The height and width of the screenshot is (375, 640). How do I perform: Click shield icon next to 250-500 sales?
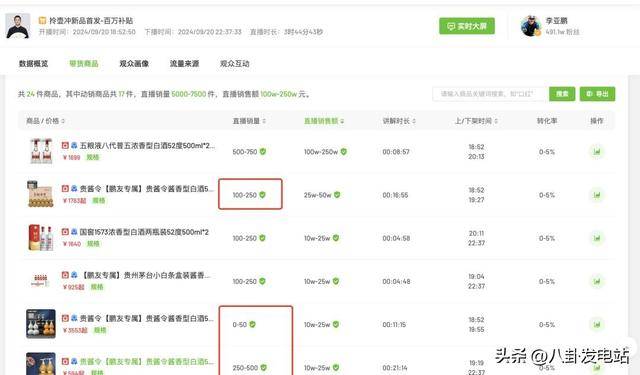pos(264,368)
